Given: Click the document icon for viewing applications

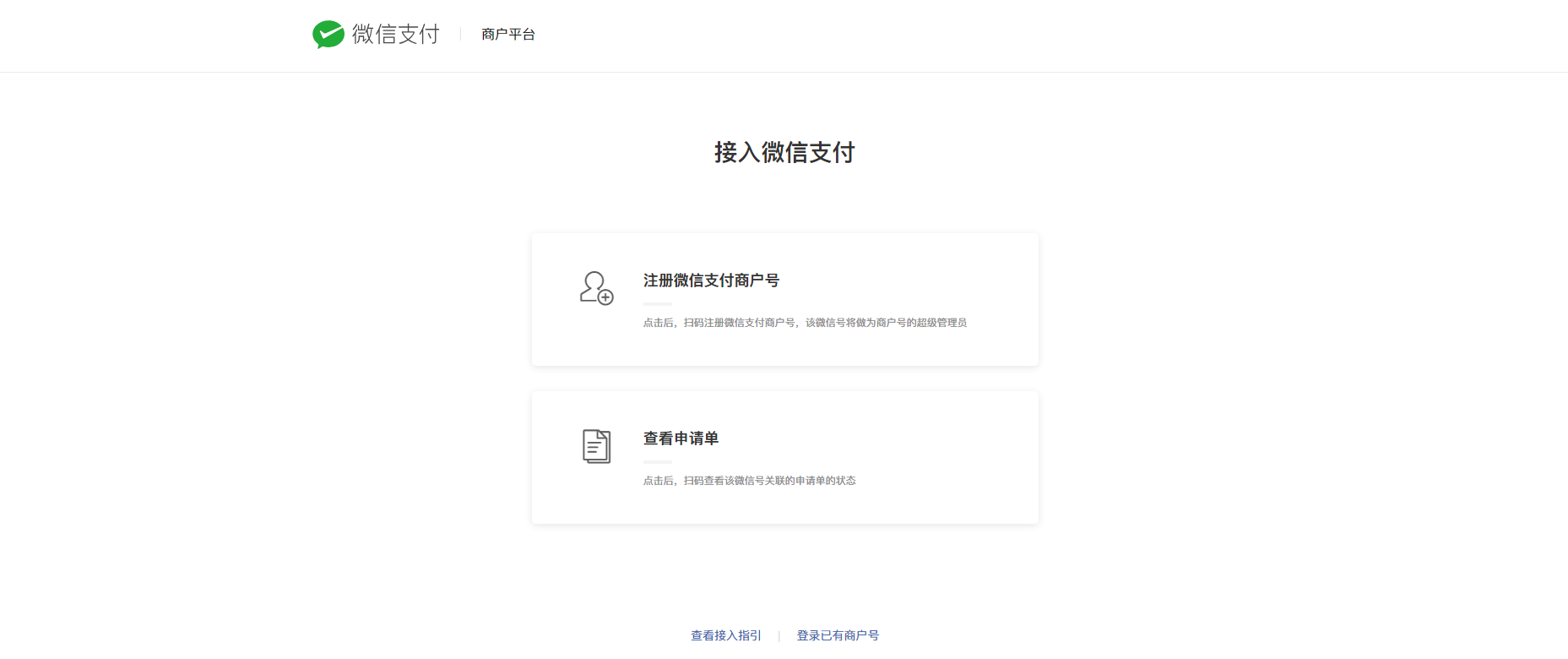Looking at the screenshot, I should pos(596,446).
